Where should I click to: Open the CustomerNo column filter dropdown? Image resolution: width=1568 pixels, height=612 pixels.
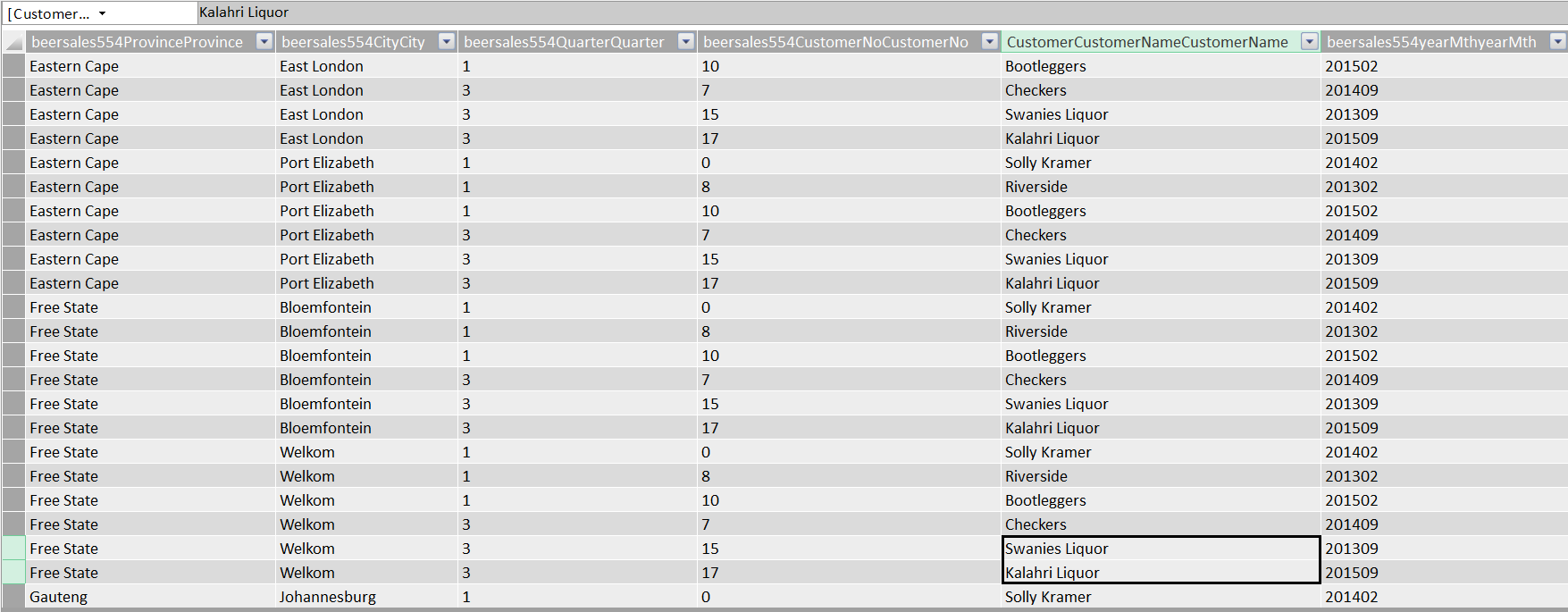pyautogui.click(x=989, y=42)
